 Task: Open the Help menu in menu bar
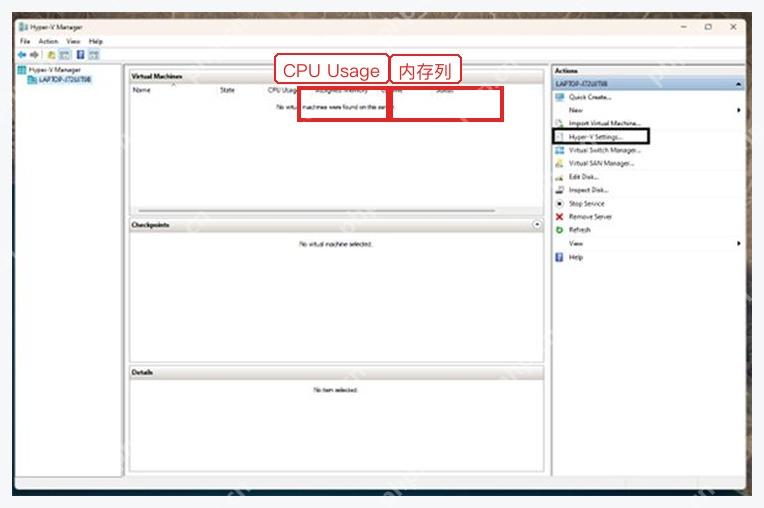(96, 41)
